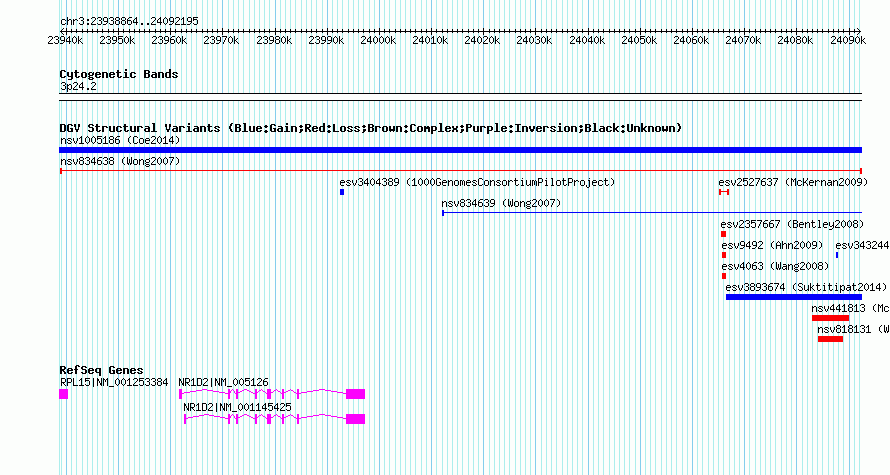Click the 24090k ruler tick label
This screenshot has width=890, height=475.
tap(848, 40)
